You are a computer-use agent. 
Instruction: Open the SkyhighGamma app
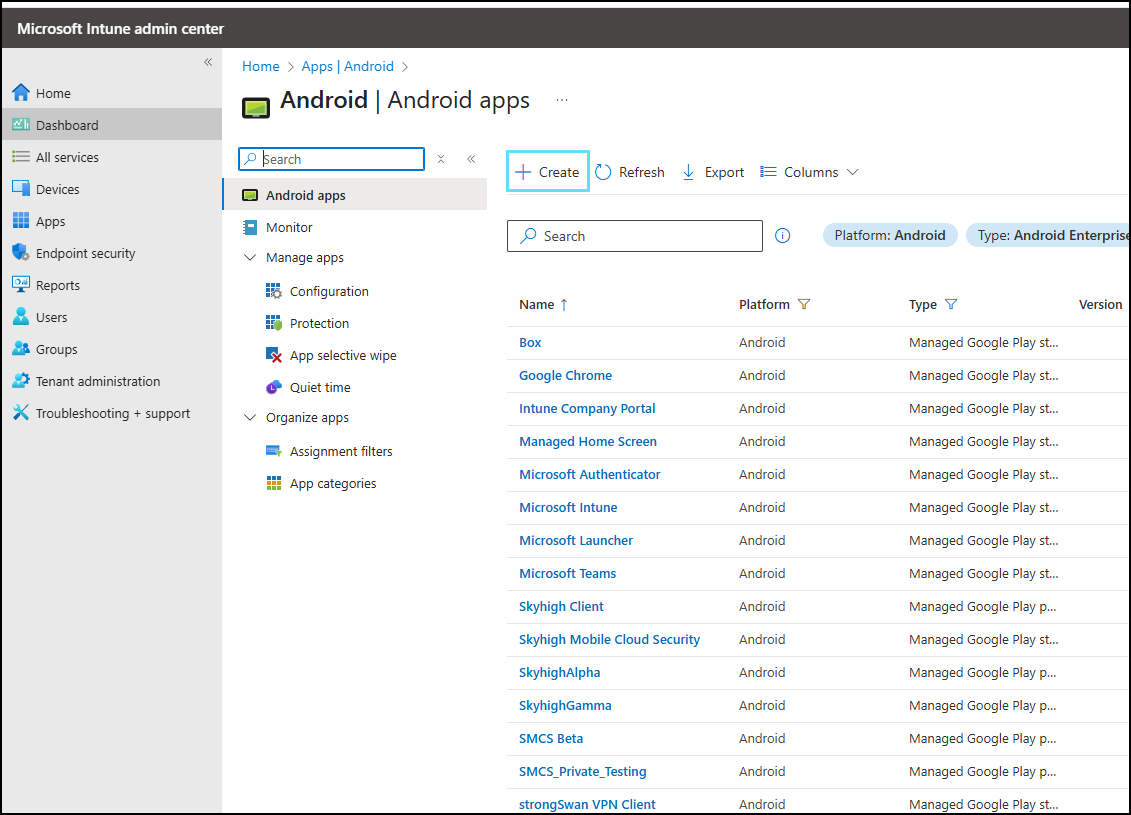(x=566, y=705)
